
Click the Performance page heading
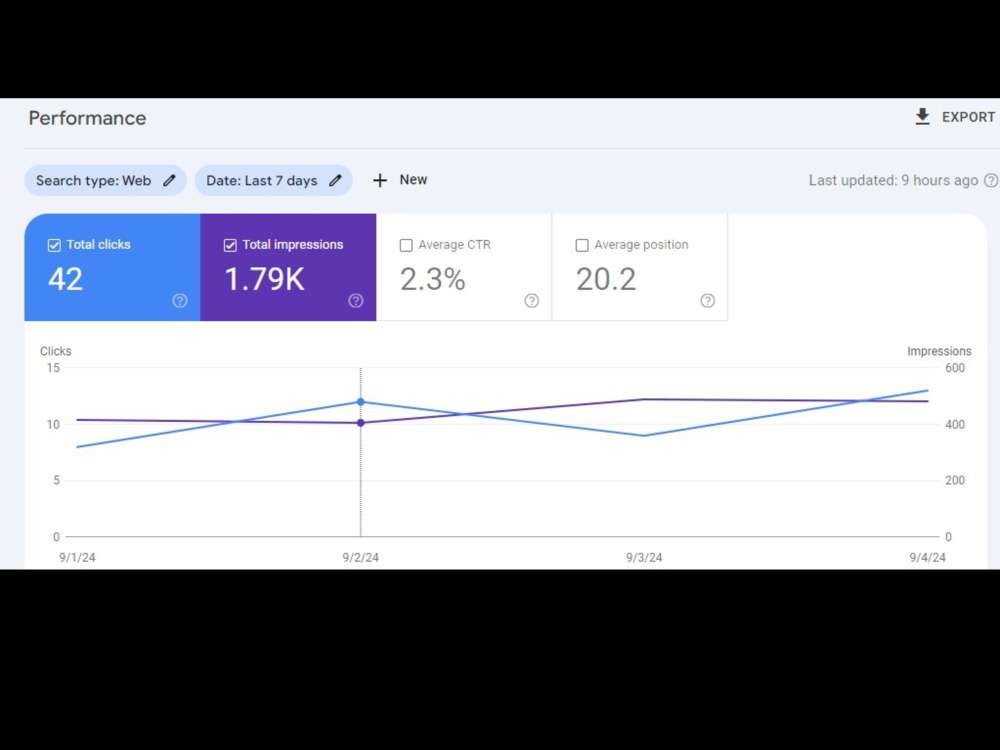pos(87,118)
